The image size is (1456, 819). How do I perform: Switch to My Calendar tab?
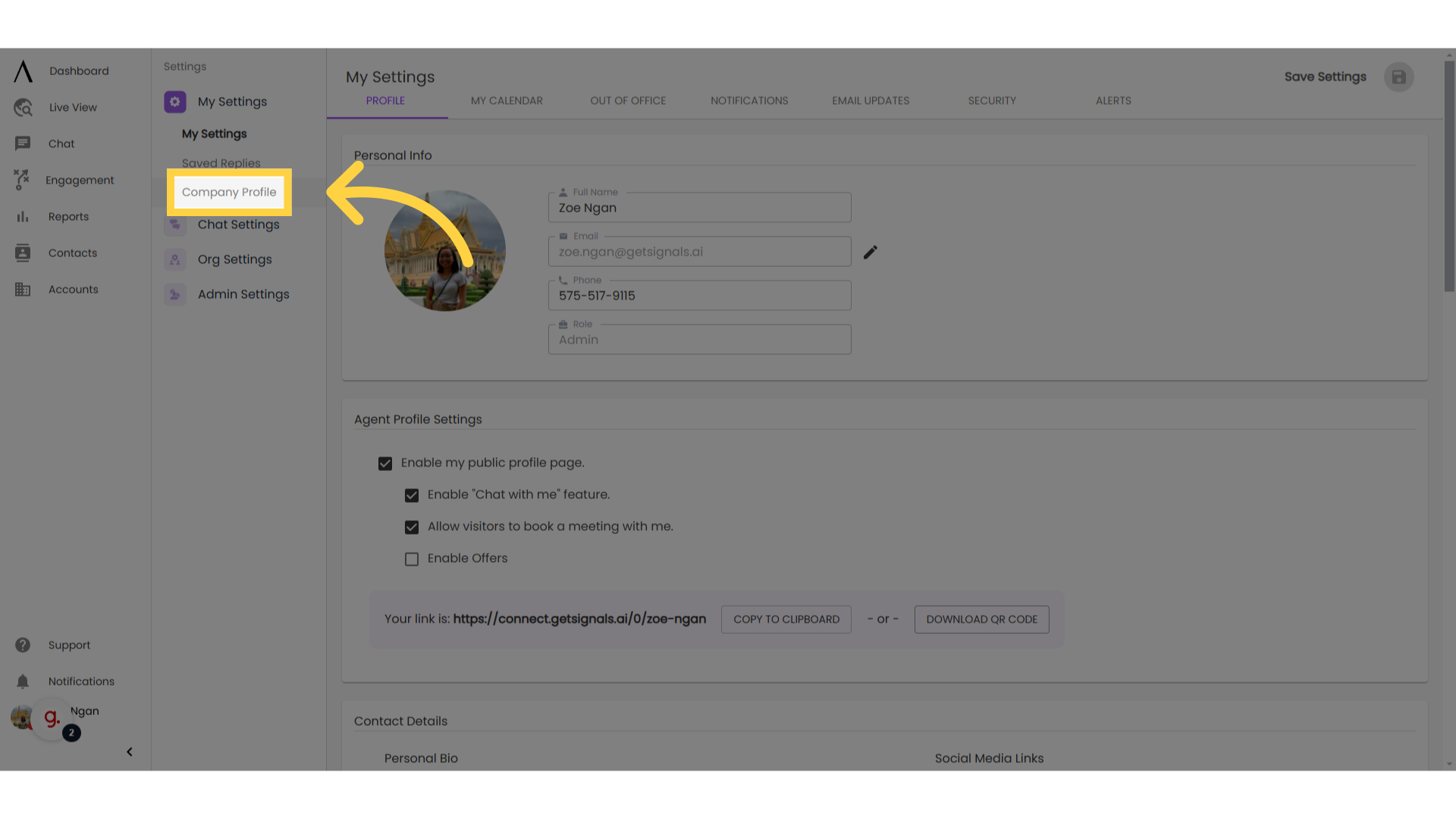coord(507,100)
